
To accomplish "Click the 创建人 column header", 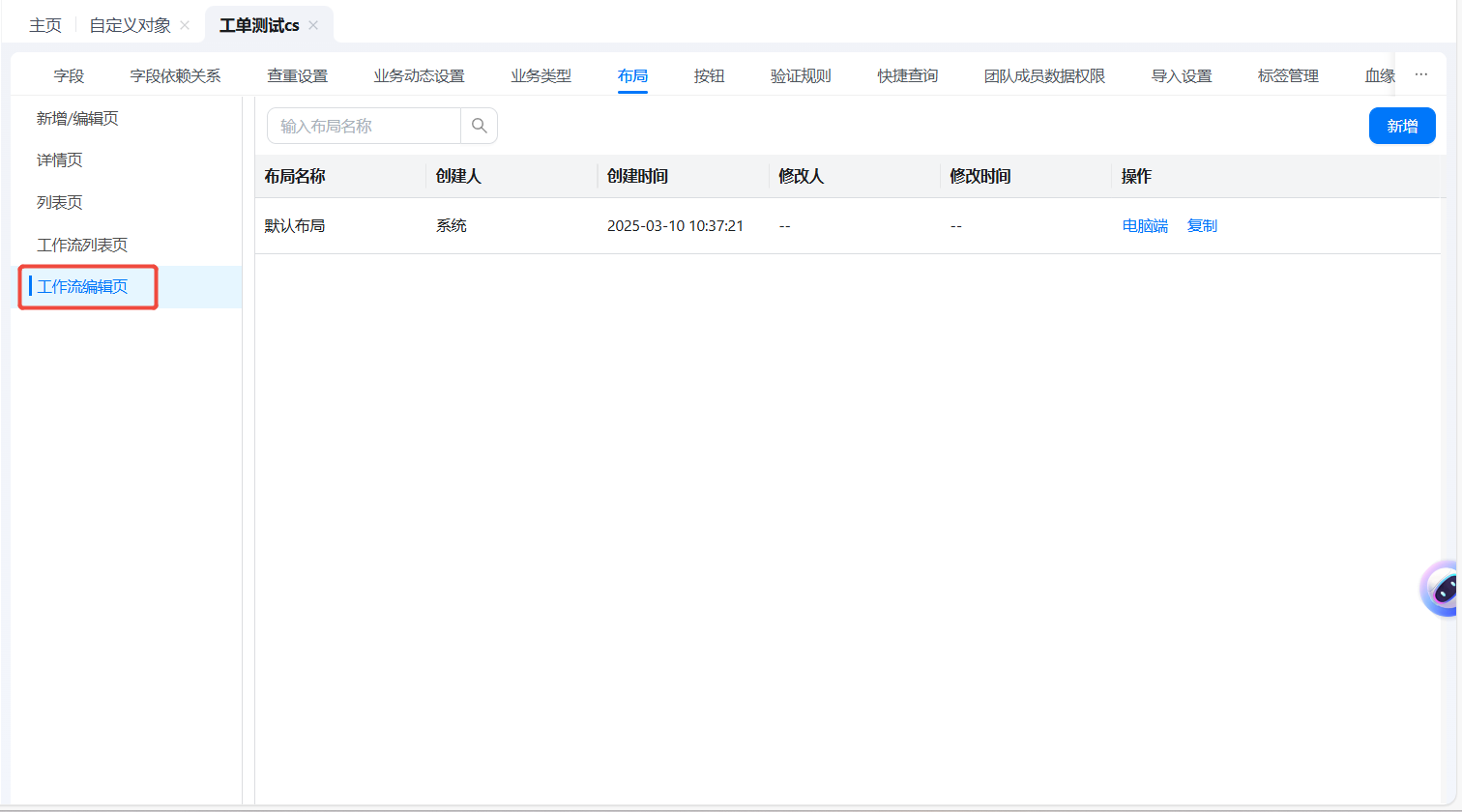I will [x=458, y=176].
